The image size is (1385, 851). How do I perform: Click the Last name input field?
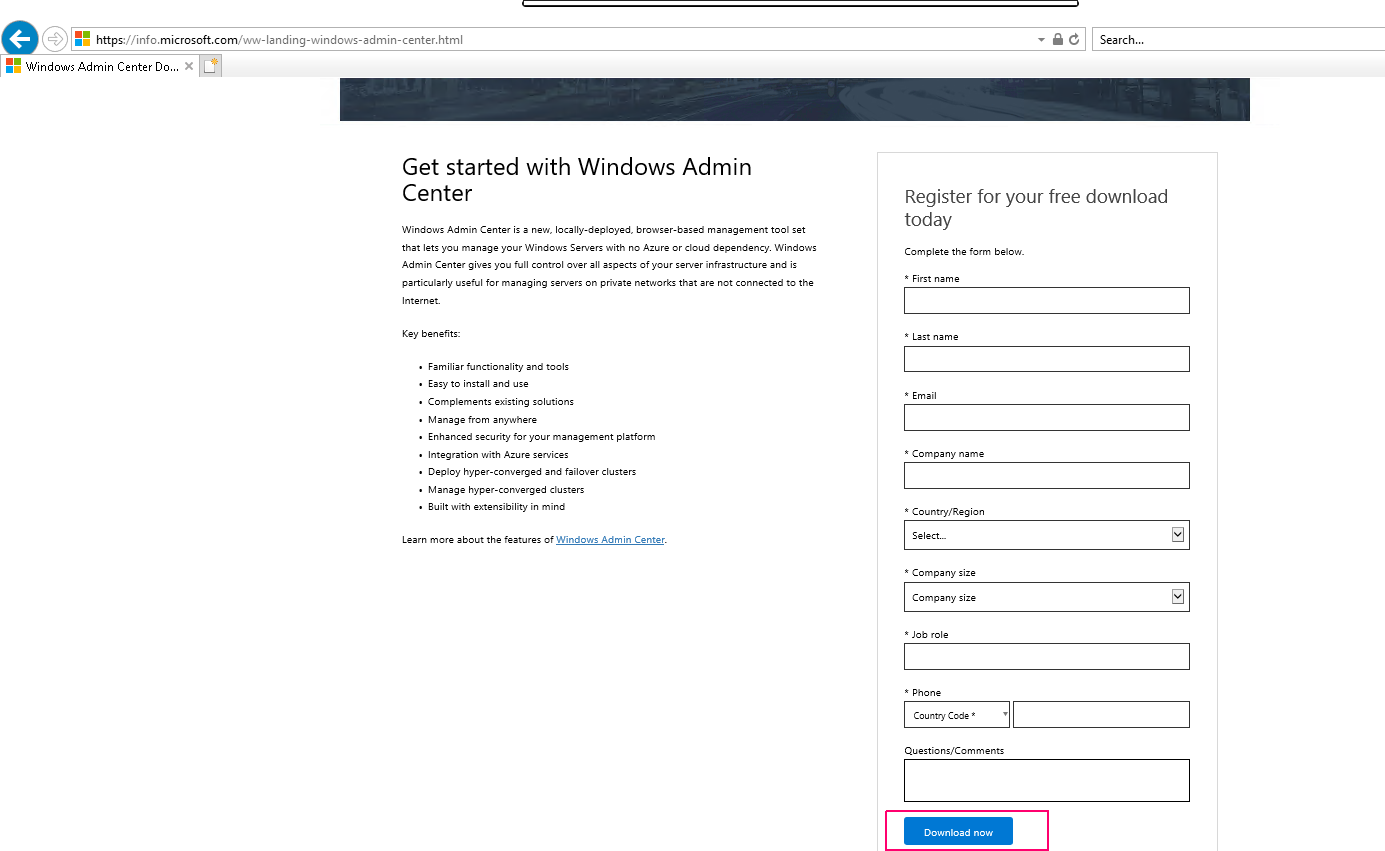pos(1047,359)
